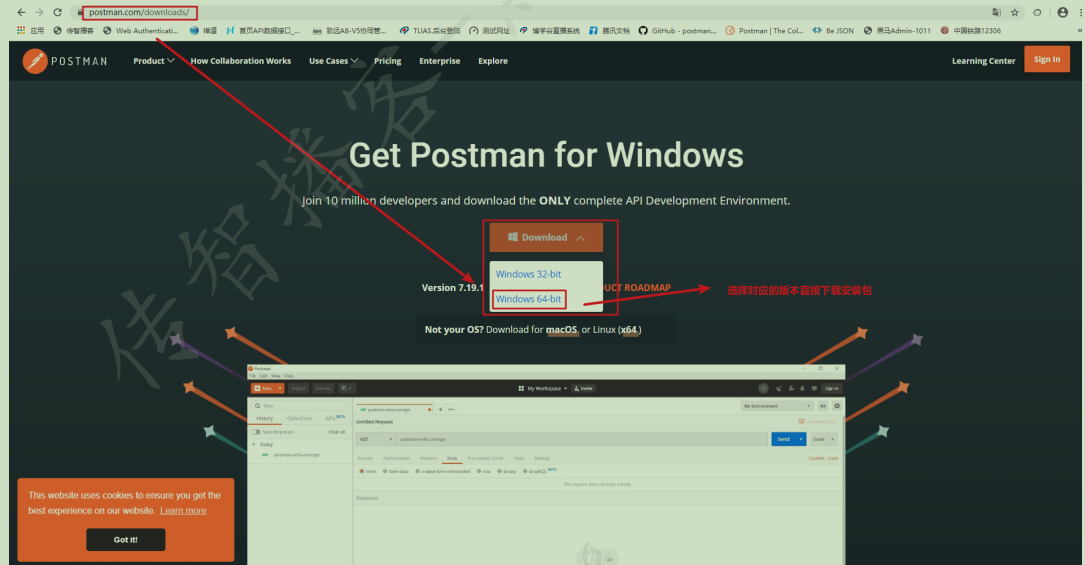Click Learn more cookie policy link
This screenshot has width=1085, height=565.
(x=183, y=511)
